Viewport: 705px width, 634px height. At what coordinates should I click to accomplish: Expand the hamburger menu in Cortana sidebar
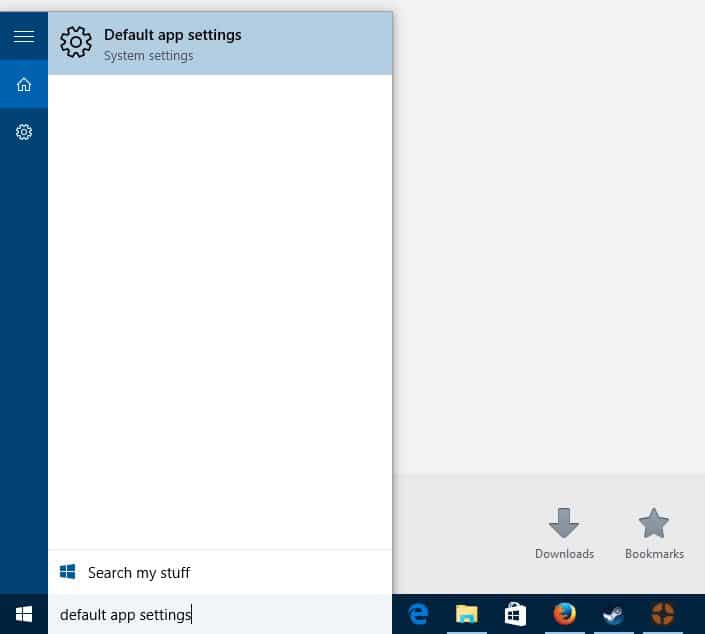(24, 36)
